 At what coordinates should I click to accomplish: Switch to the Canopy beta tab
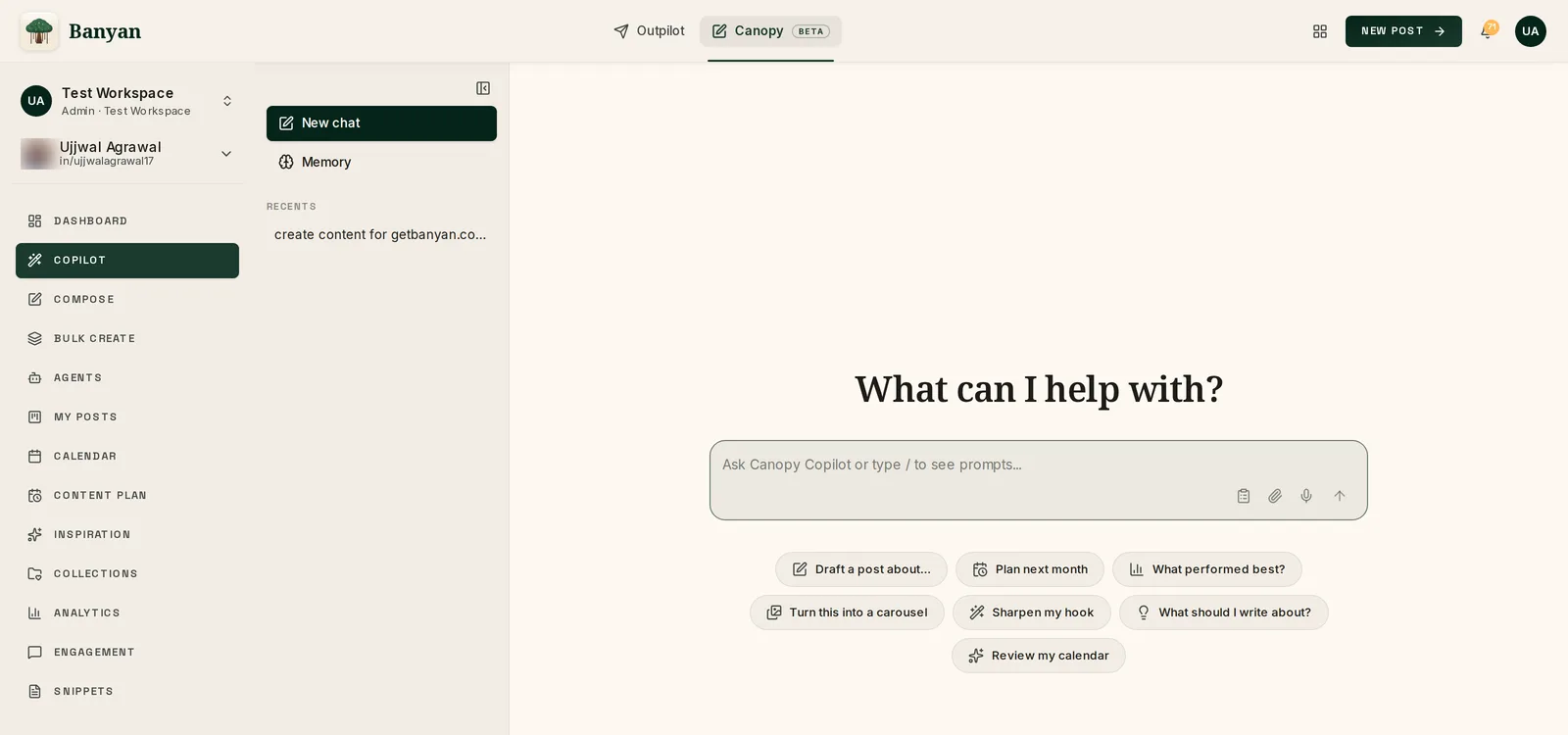[x=770, y=31]
